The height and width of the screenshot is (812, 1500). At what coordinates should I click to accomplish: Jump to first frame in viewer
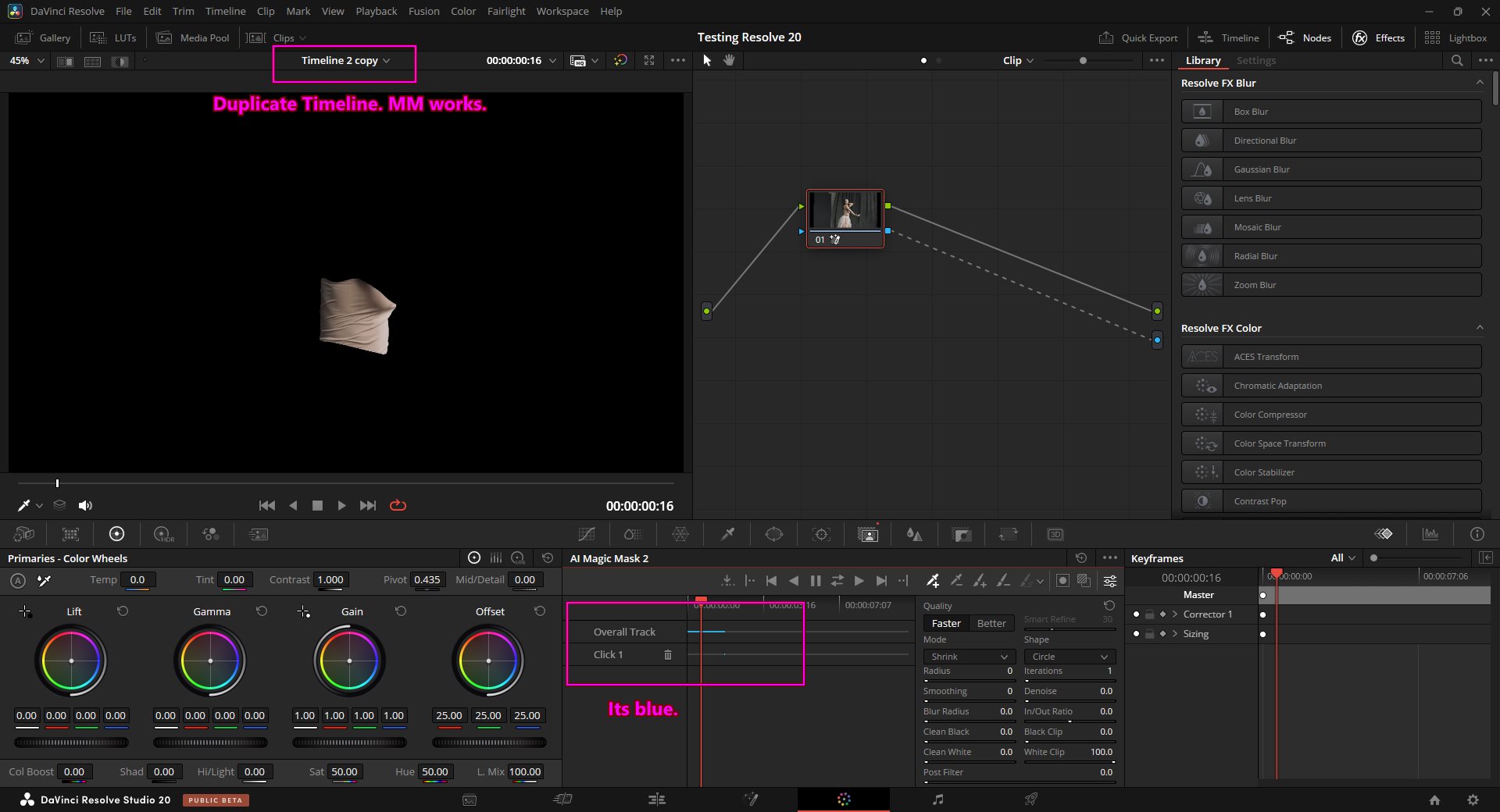(267, 505)
